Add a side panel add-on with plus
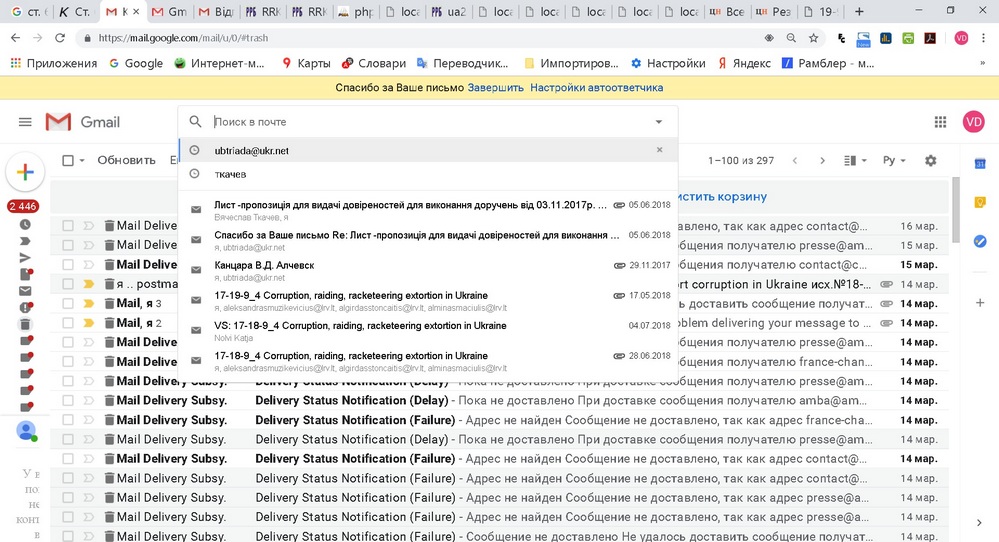The image size is (999, 542). [x=980, y=303]
